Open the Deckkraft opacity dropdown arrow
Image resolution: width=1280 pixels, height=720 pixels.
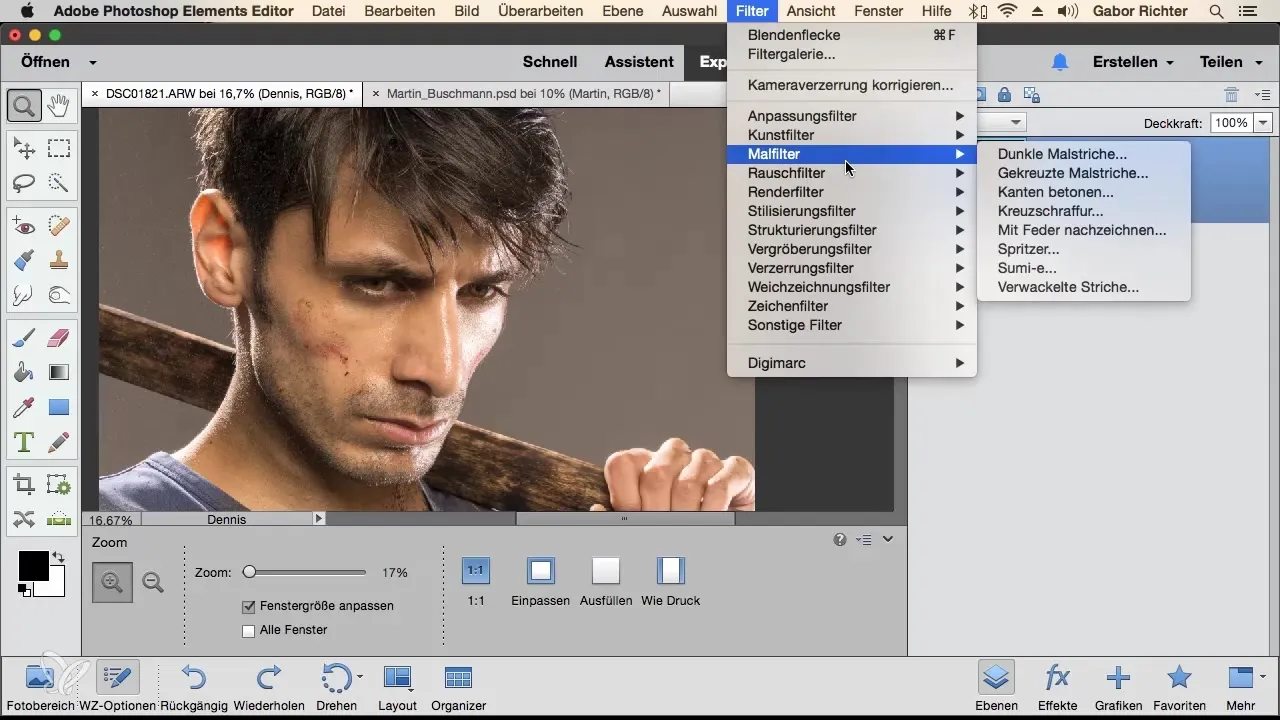click(x=1263, y=123)
